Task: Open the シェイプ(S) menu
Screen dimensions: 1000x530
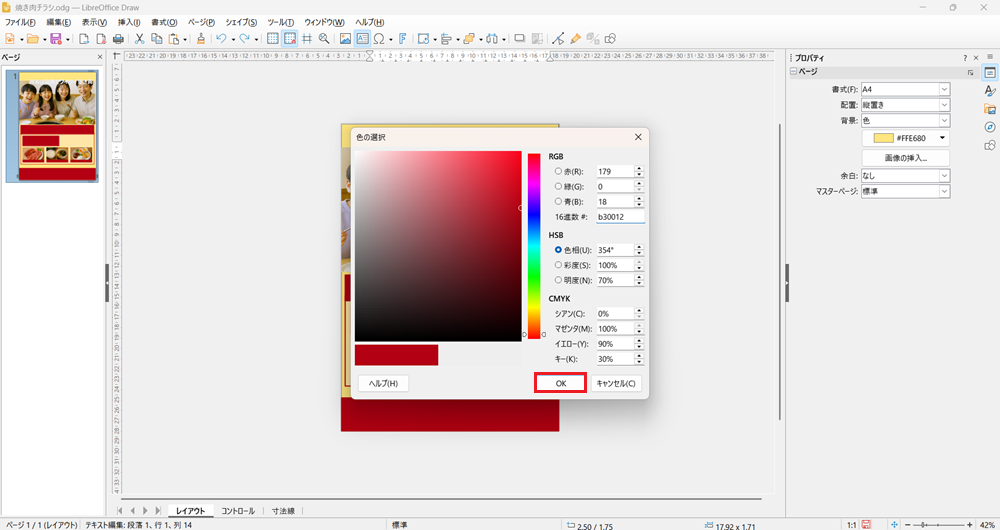Action: pyautogui.click(x=241, y=22)
